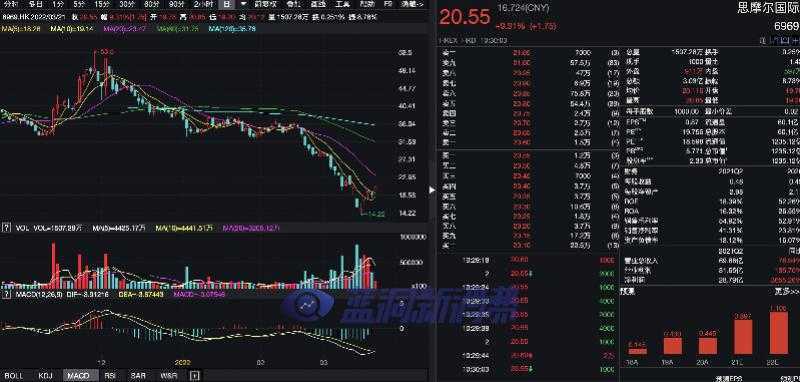The width and height of the screenshot is (800, 382).
Task: Click the stock code 6969
Action: click(x=786, y=26)
